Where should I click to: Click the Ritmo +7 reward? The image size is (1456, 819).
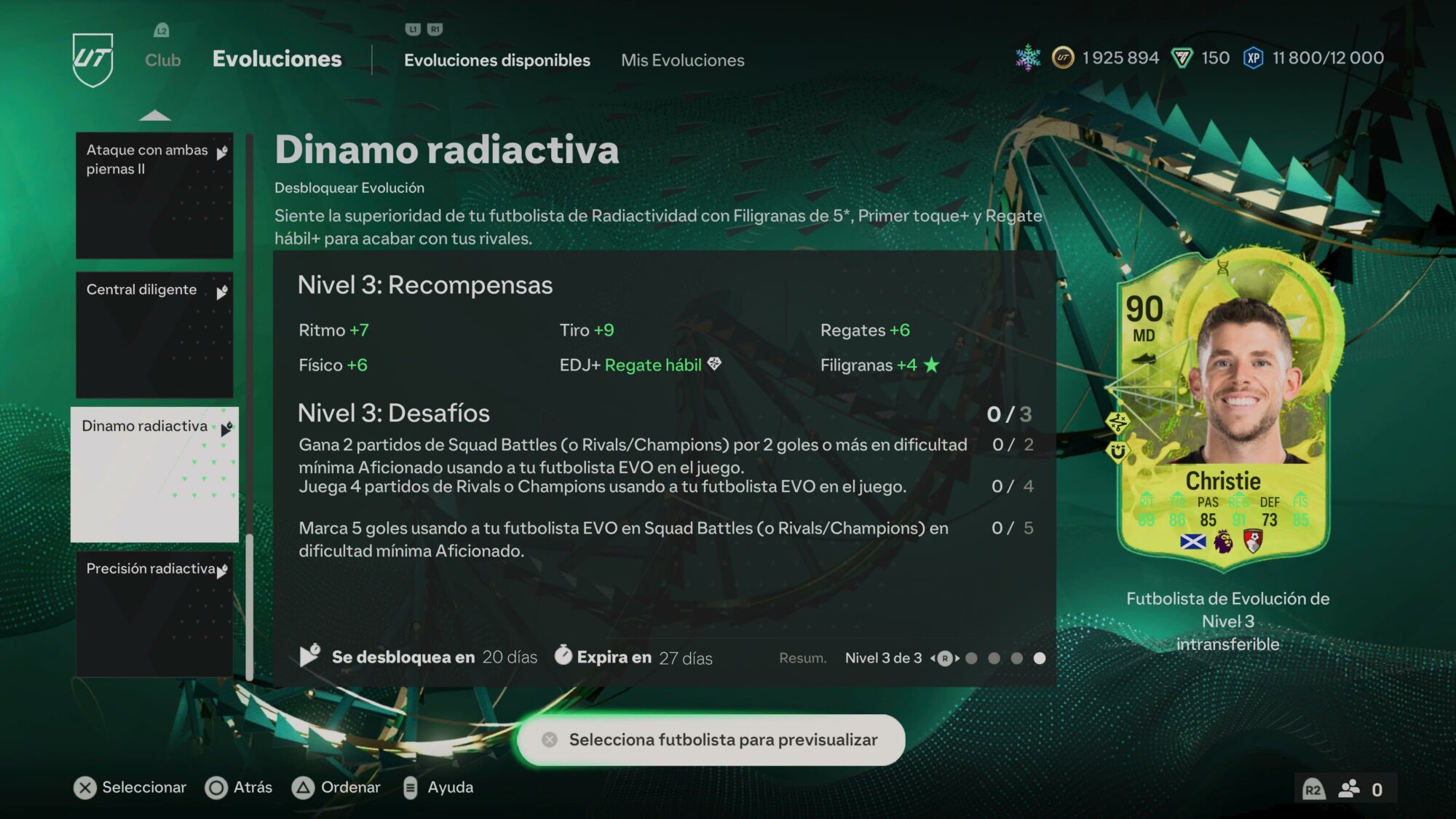click(333, 330)
